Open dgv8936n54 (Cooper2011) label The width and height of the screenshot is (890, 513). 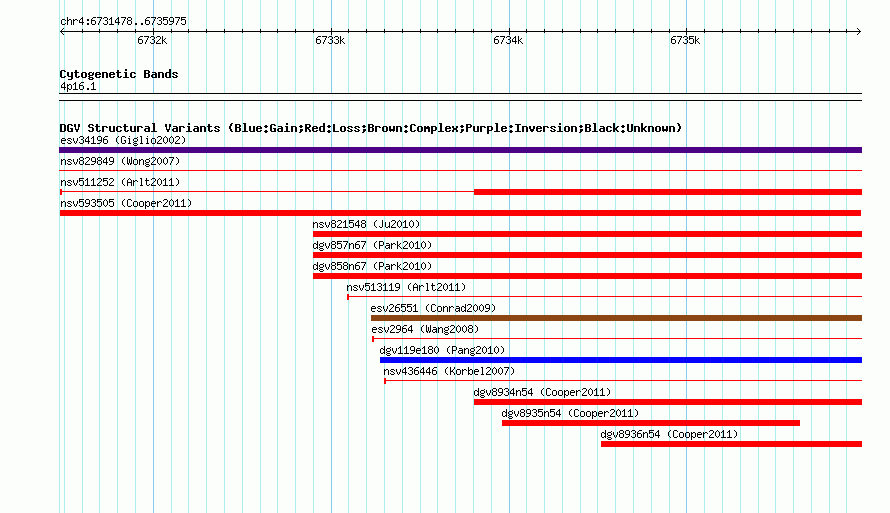click(669, 434)
